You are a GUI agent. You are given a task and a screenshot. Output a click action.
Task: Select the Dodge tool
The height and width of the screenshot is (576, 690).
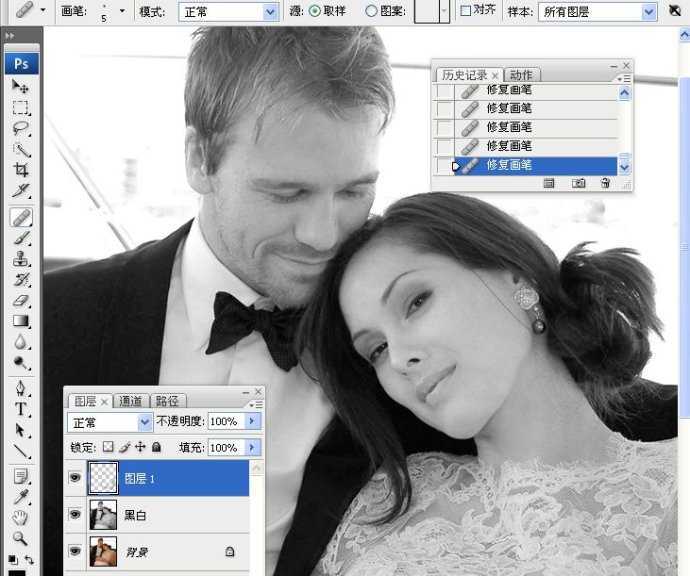click(x=20, y=363)
